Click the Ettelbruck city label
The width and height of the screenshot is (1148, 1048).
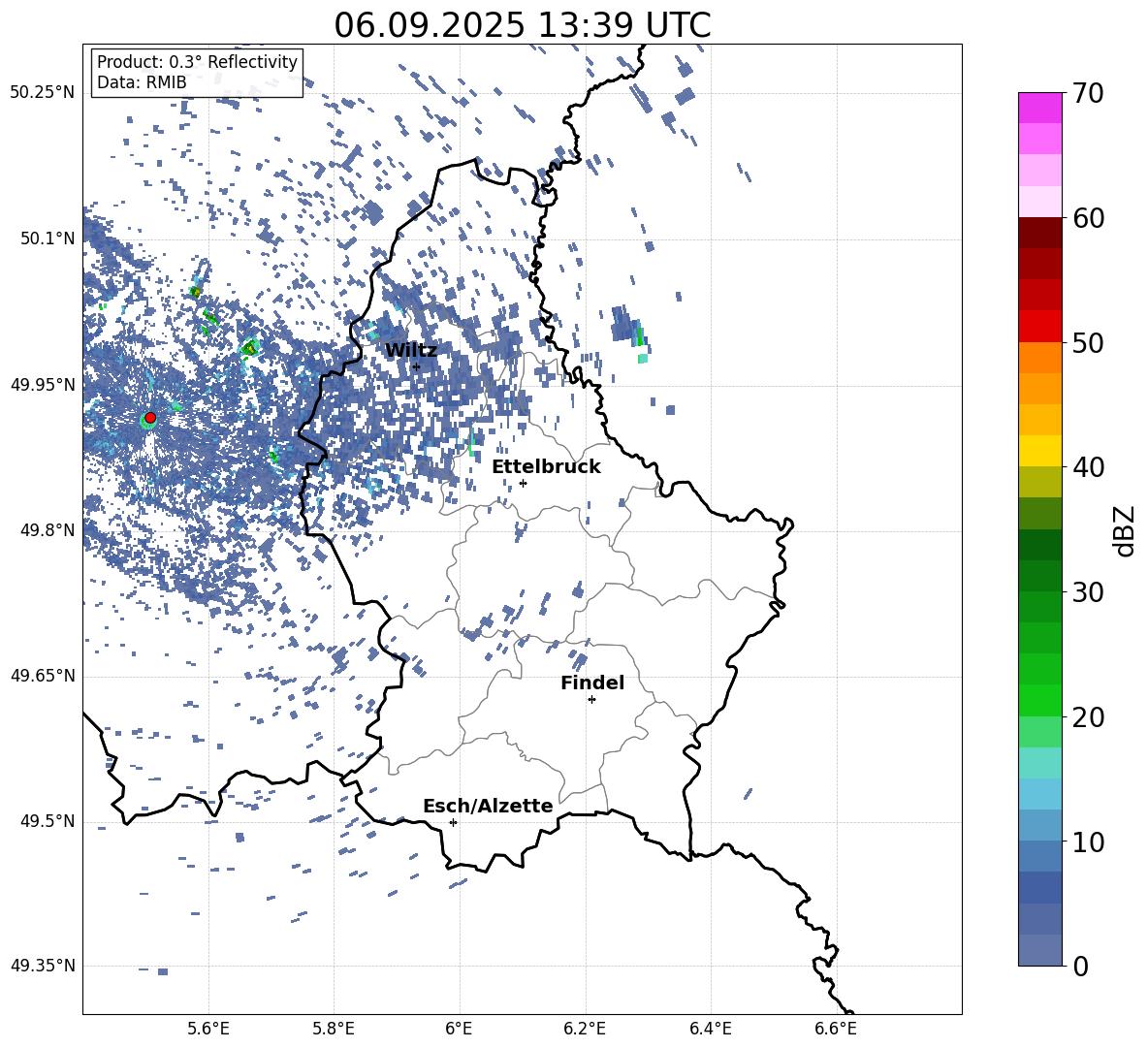pos(546,467)
